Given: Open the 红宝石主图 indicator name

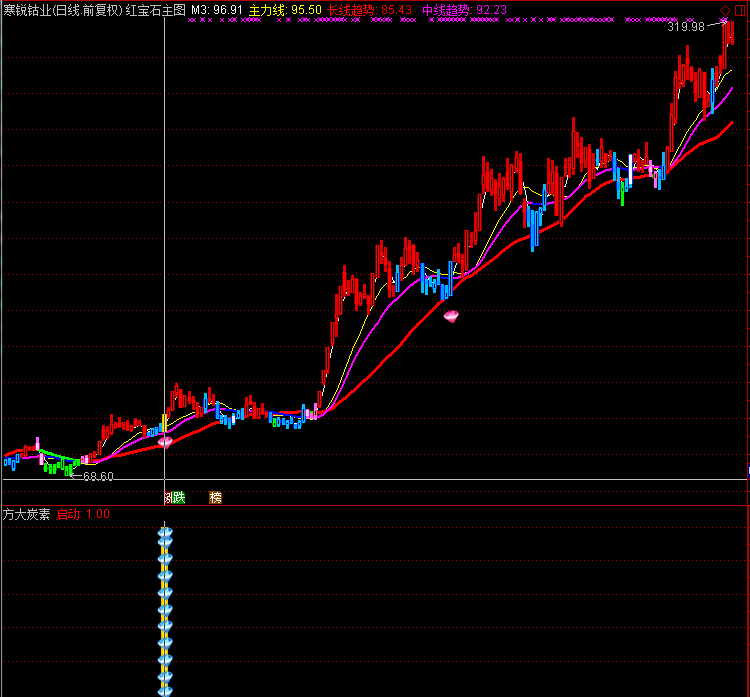Looking at the screenshot, I should [x=155, y=10].
